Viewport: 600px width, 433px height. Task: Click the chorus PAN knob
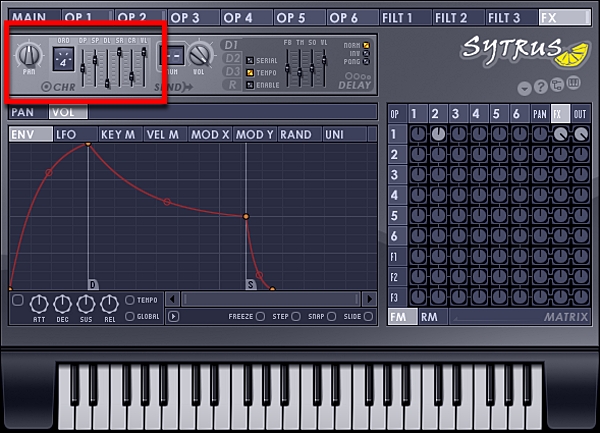29,55
